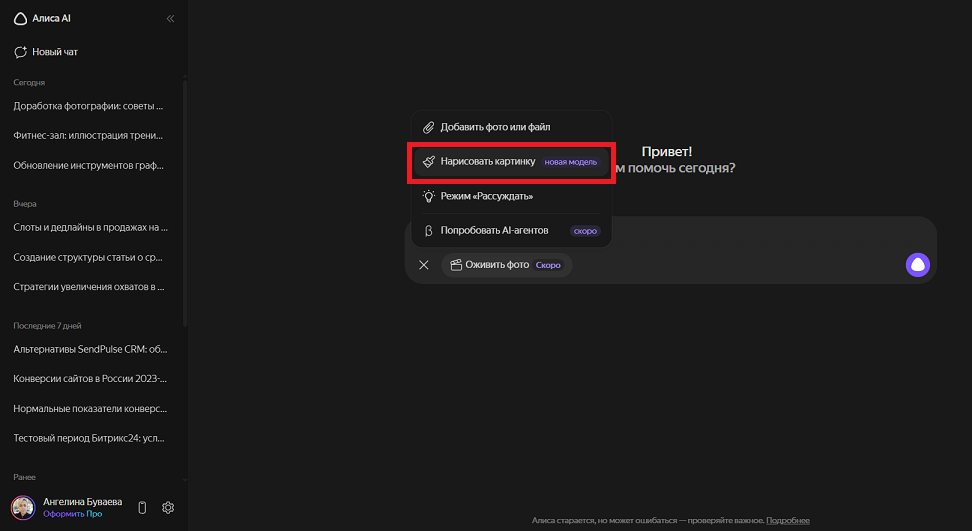
Task: Click the 'Скоро' badge on Оживить фото
Action: (548, 265)
